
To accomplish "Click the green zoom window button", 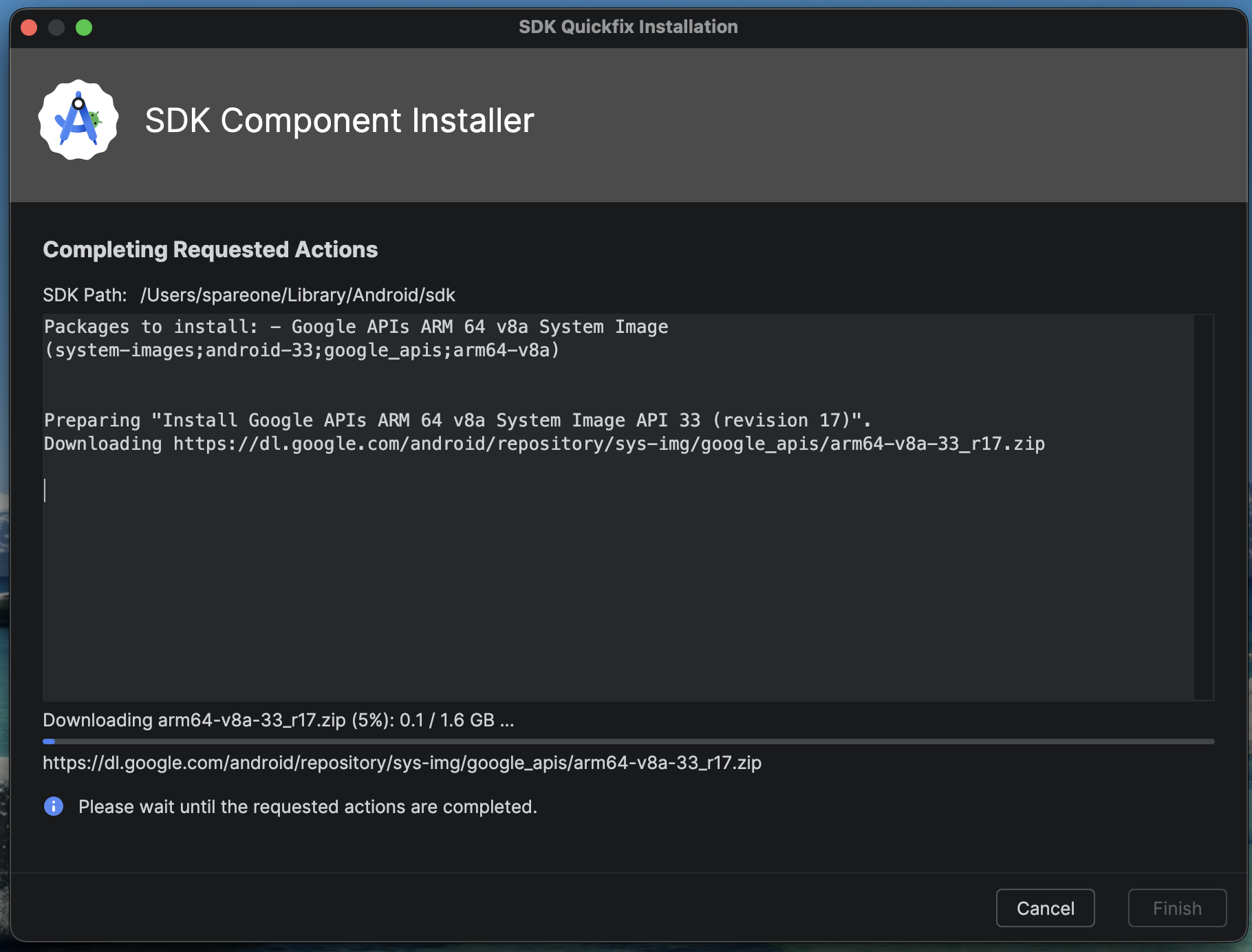I will point(84,28).
